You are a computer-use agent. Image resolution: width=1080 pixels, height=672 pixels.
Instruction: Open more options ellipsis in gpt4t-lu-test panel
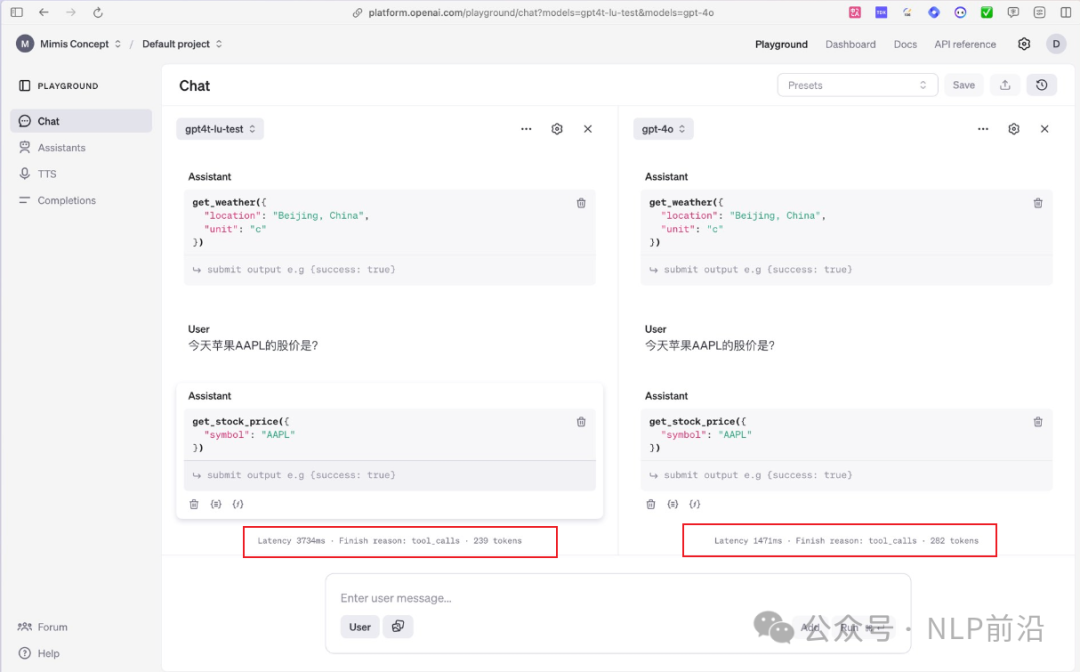pyautogui.click(x=526, y=129)
